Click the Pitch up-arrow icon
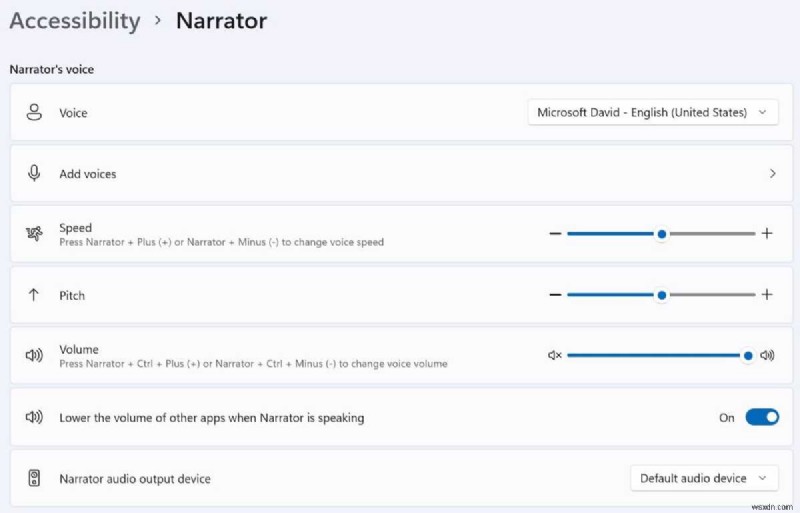 [x=34, y=295]
